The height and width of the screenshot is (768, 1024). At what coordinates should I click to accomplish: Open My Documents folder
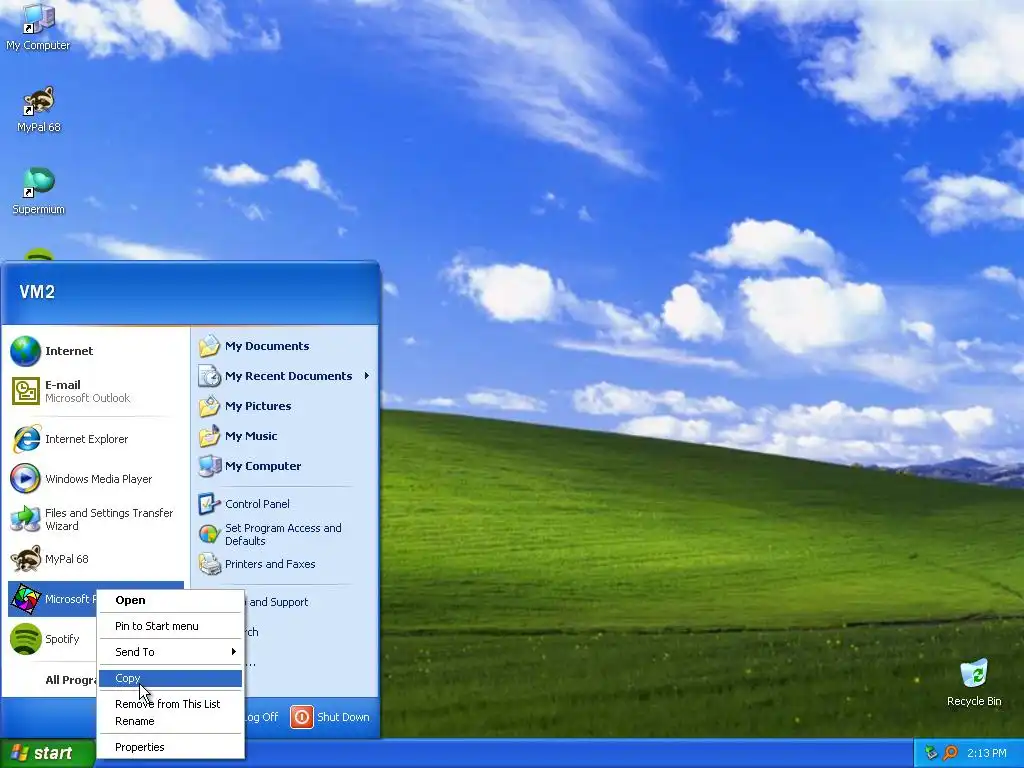point(285,345)
